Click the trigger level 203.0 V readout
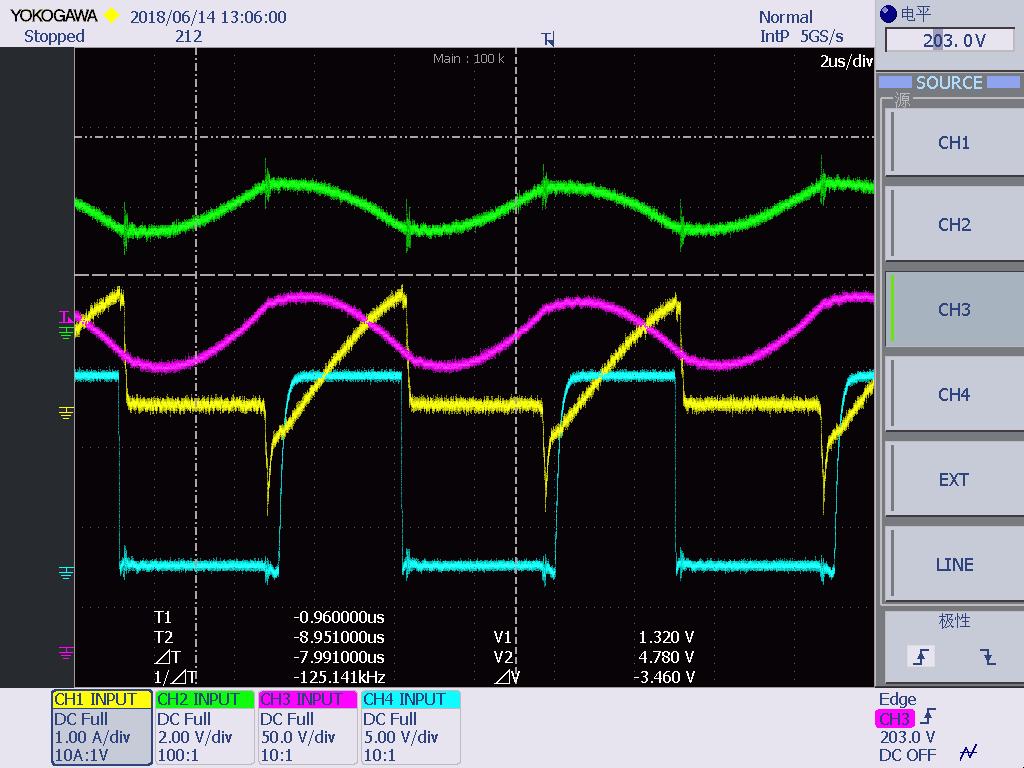This screenshot has width=1024, height=768. [907, 737]
